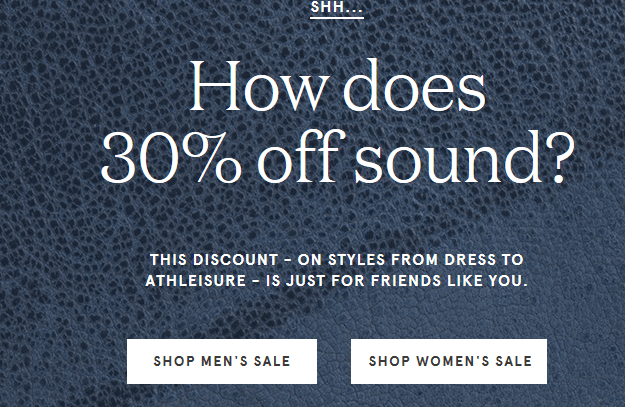Click the underline beneath SHH...
Viewport: 625px width, 407px height.
337,18
